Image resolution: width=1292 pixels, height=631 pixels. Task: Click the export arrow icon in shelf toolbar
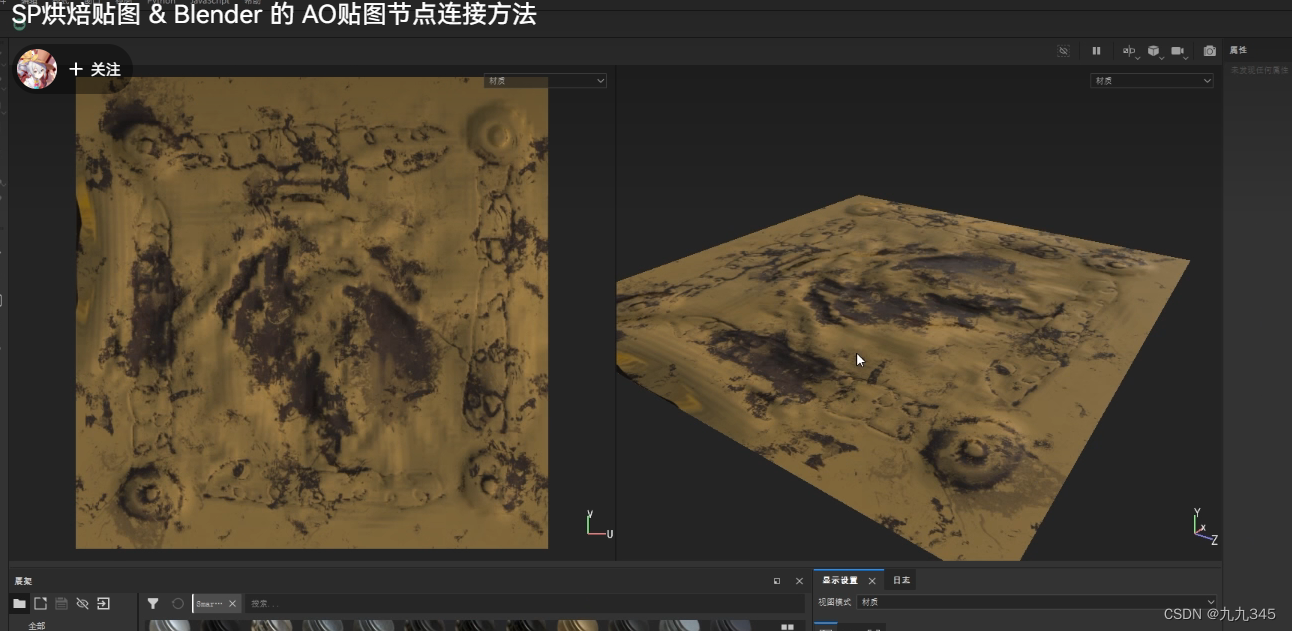103,604
